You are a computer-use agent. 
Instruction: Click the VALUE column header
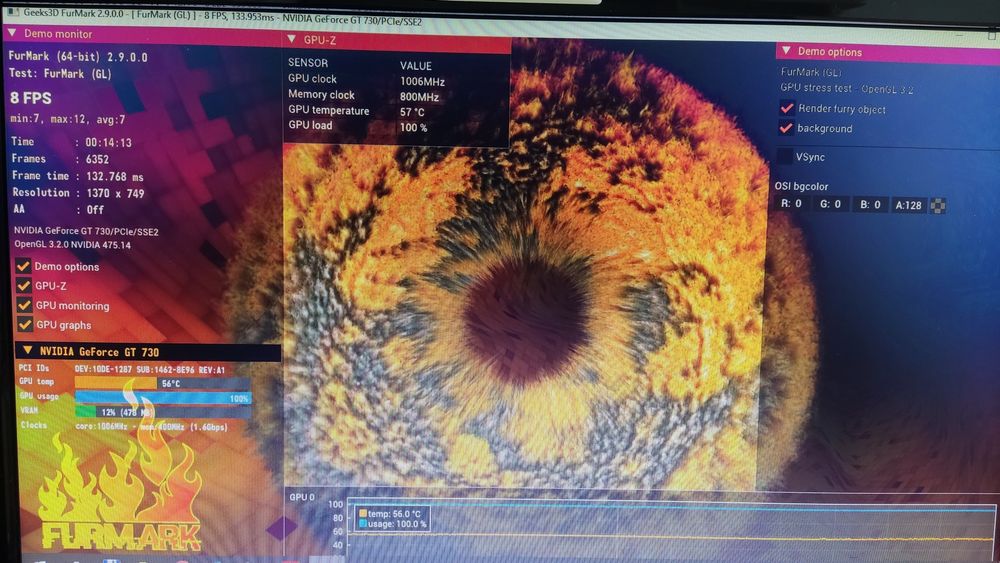click(x=416, y=66)
